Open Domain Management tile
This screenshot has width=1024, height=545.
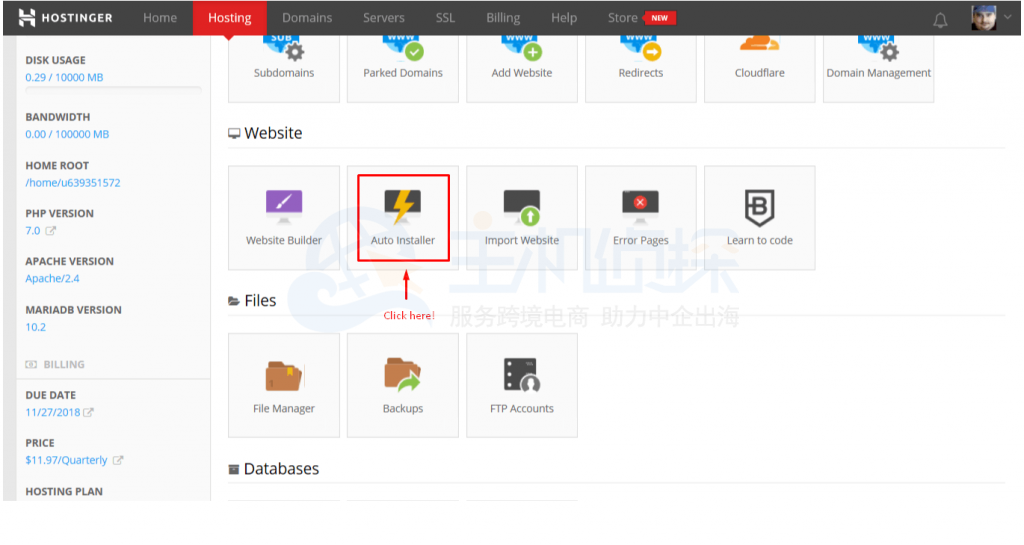[878, 69]
